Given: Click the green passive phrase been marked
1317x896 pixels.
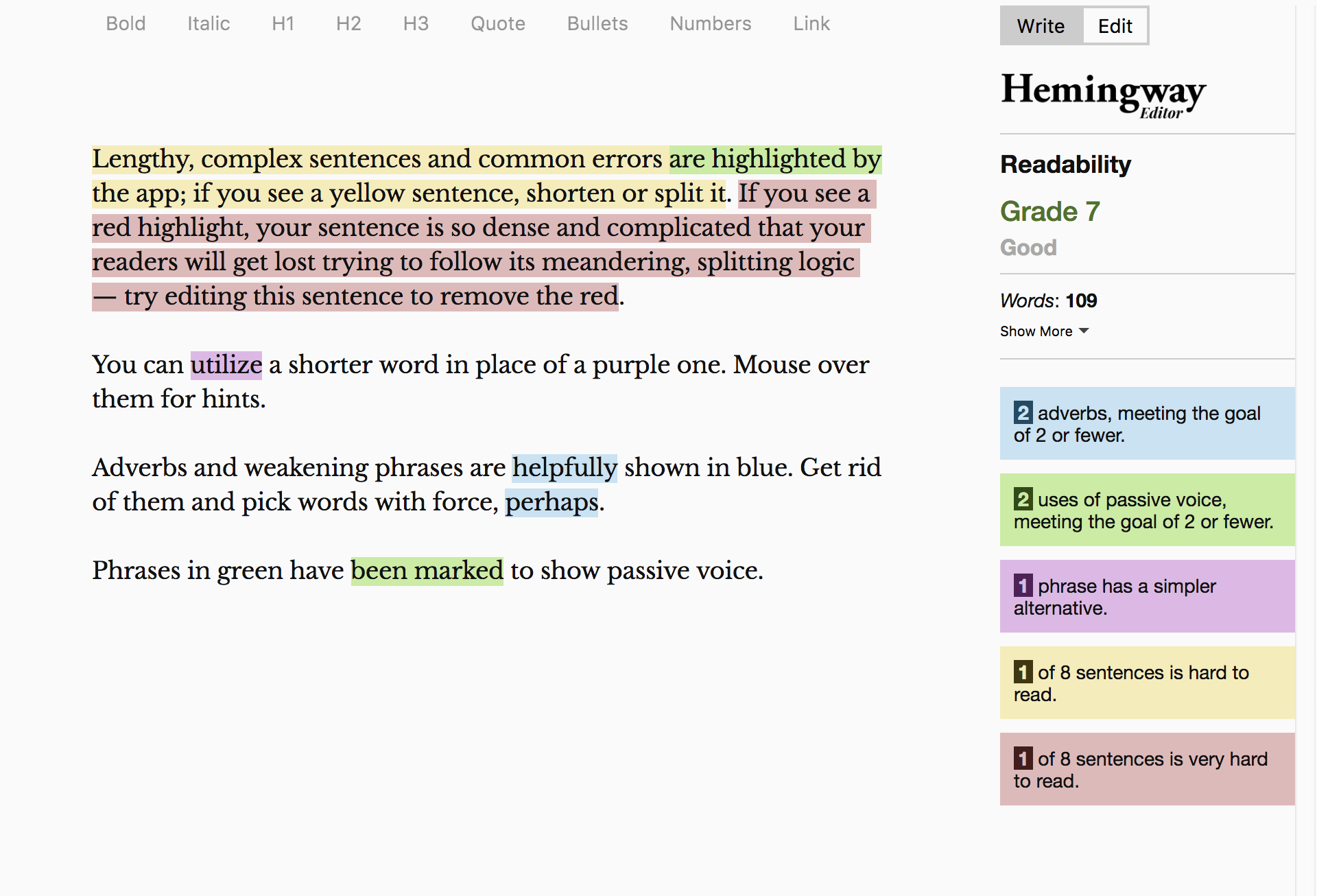Looking at the screenshot, I should click(426, 569).
